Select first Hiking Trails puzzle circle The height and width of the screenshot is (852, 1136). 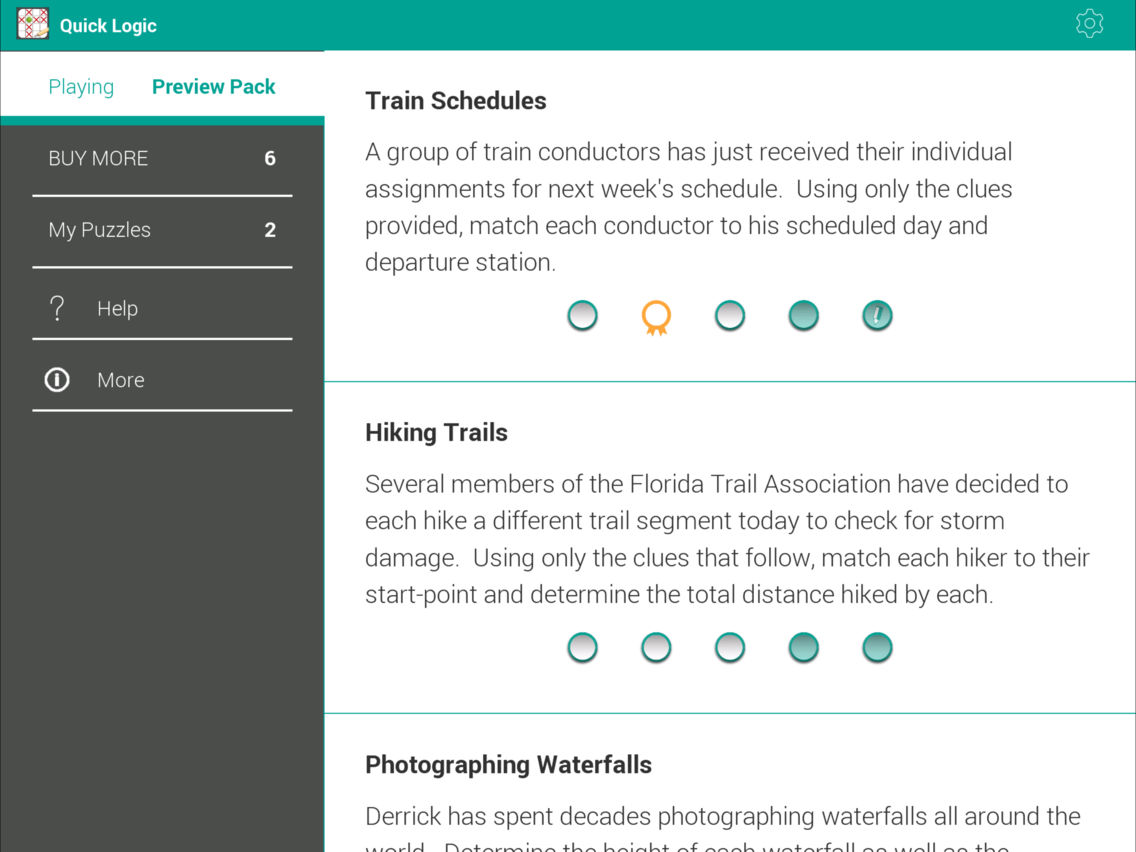coord(582,648)
